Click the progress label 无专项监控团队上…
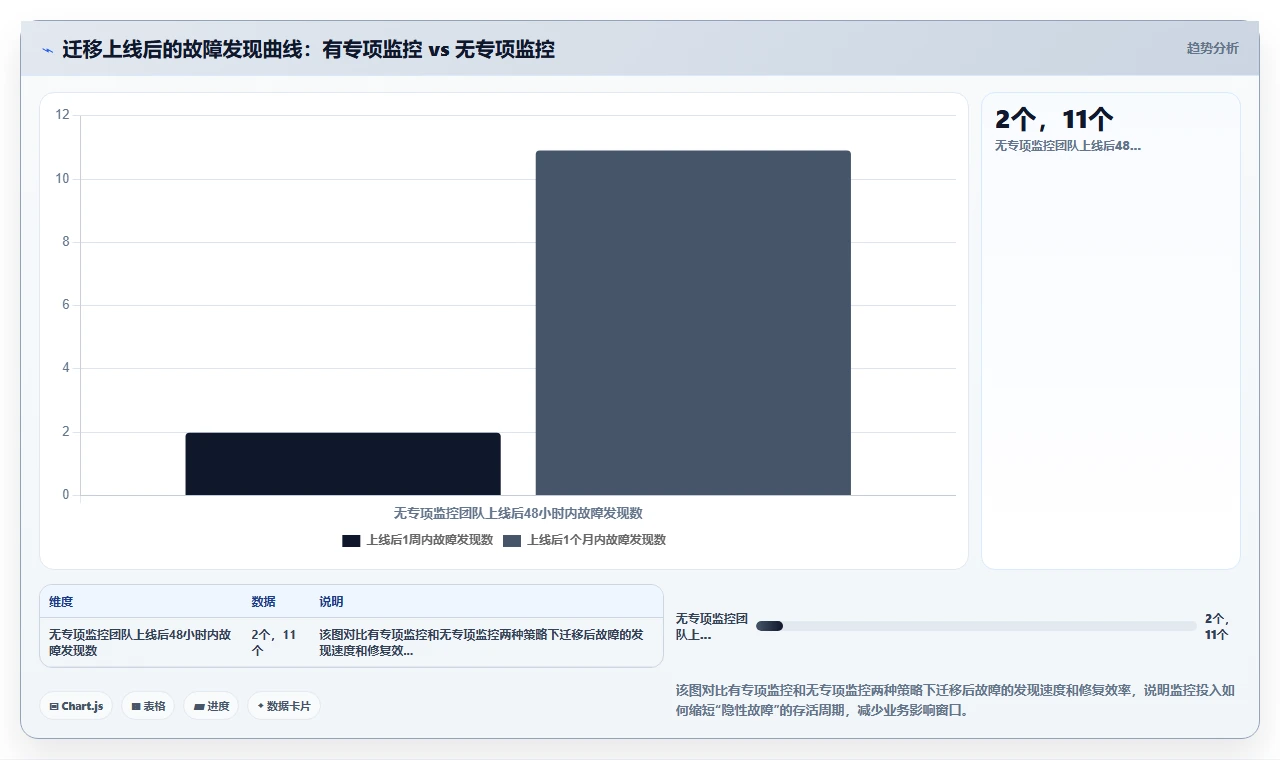Viewport: 1280px width, 760px height. coord(711,626)
